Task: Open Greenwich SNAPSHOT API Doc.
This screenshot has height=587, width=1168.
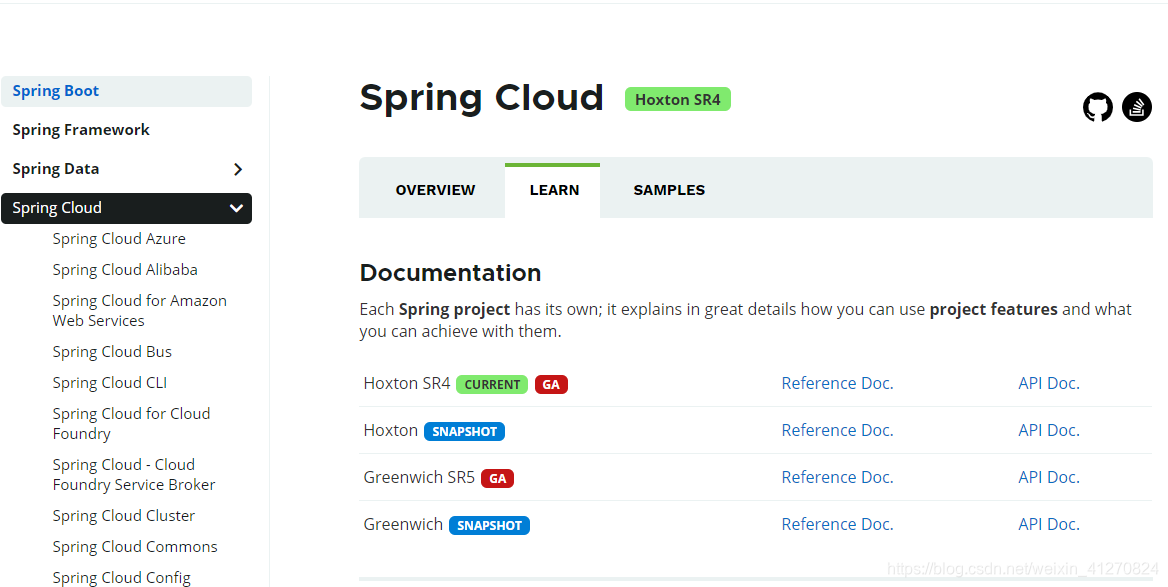Action: [1049, 524]
